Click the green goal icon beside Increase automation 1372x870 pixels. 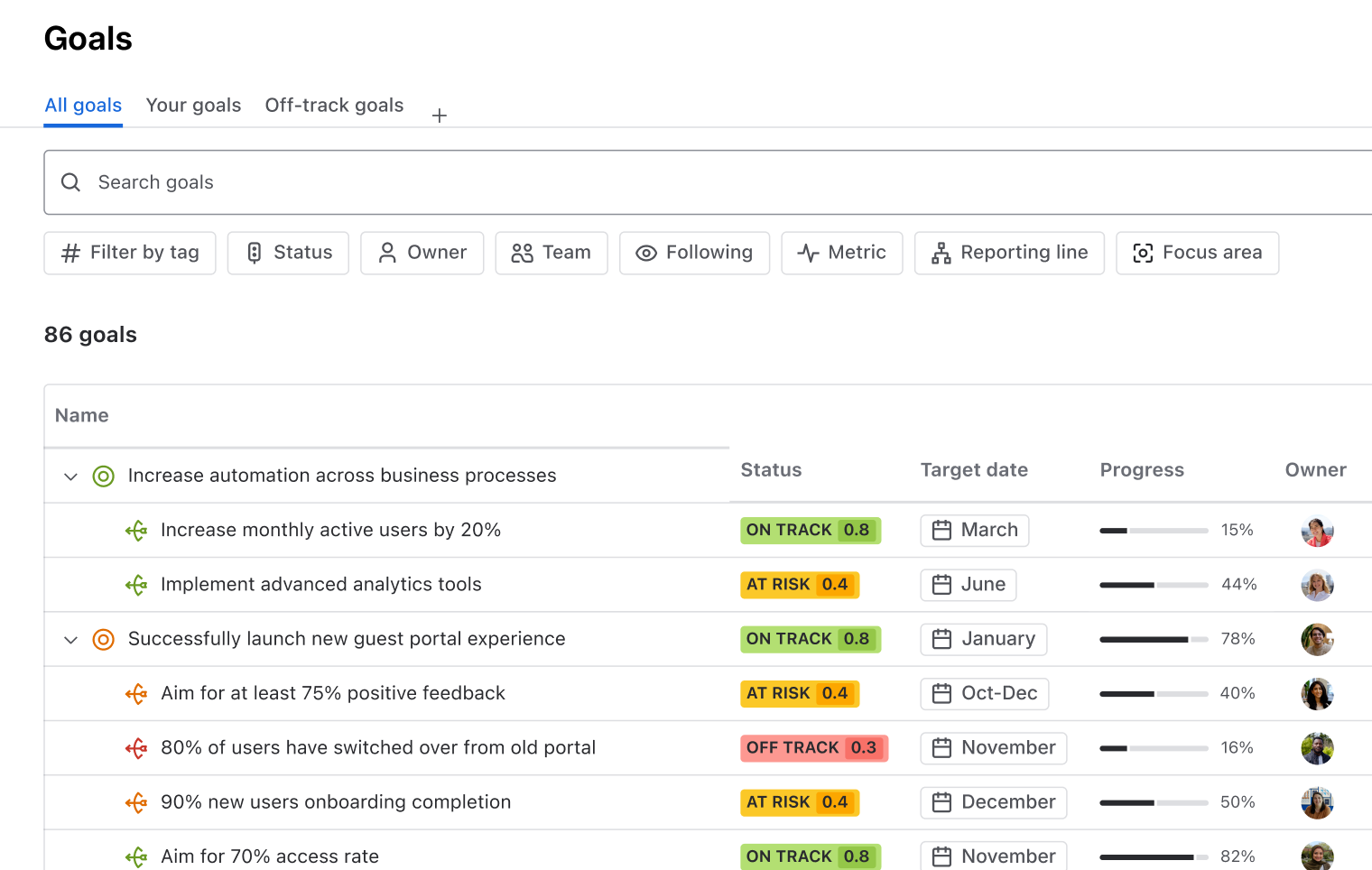coord(104,477)
